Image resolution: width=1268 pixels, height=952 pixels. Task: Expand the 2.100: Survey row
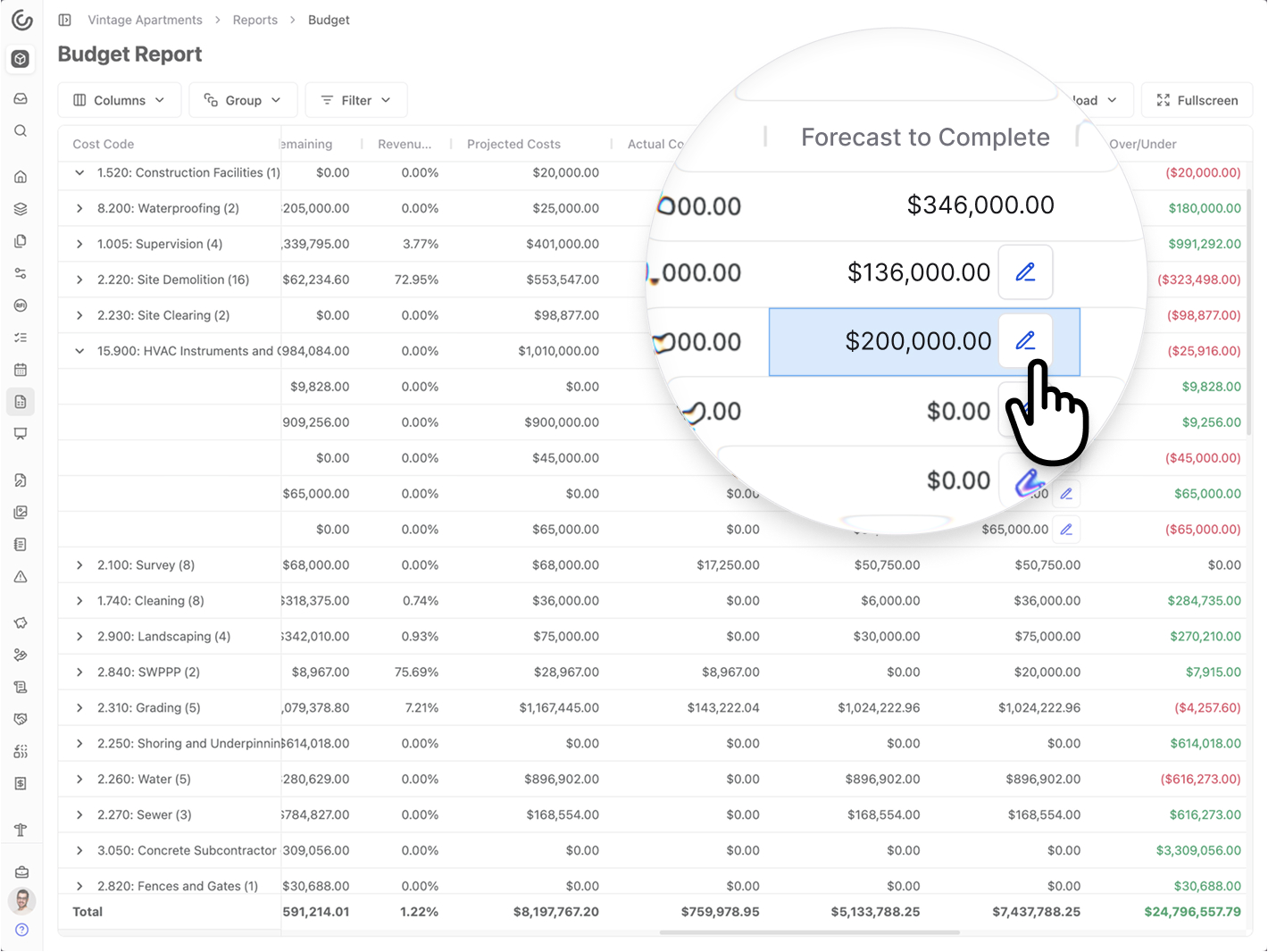(x=79, y=564)
